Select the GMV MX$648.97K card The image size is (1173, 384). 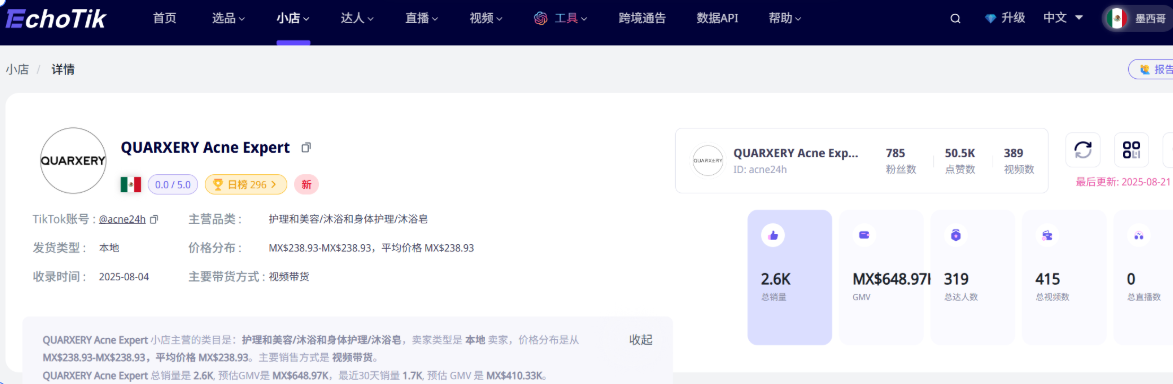(881, 277)
